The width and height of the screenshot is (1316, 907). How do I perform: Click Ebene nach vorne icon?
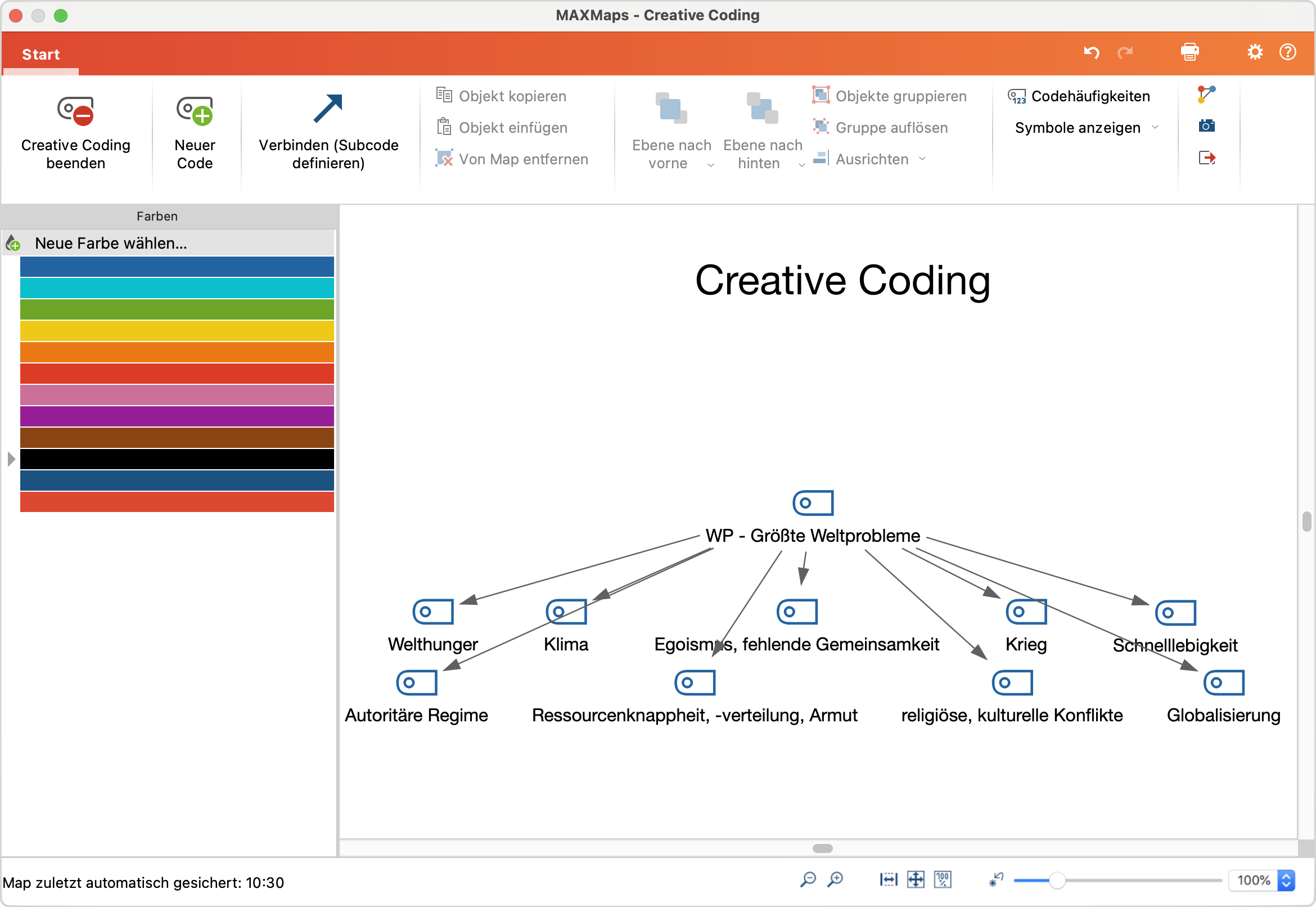tap(671, 109)
